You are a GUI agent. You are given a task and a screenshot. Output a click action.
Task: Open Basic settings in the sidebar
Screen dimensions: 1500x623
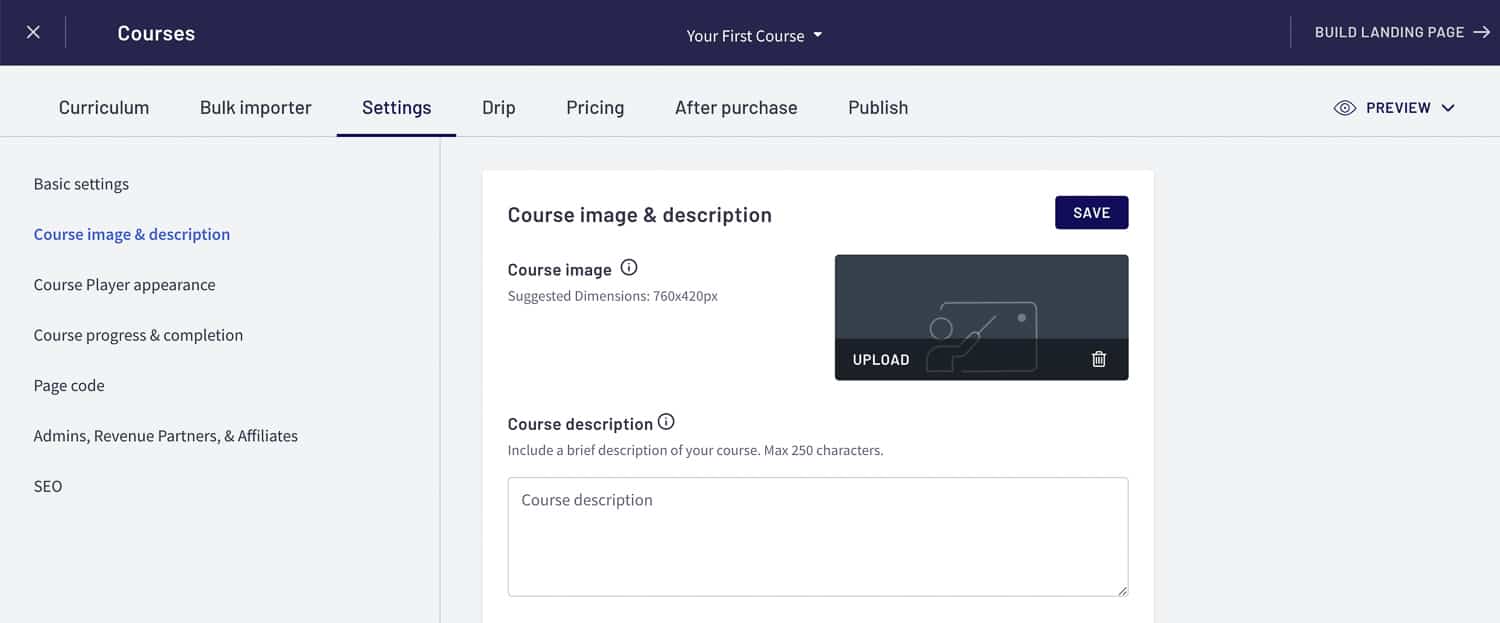tap(81, 183)
